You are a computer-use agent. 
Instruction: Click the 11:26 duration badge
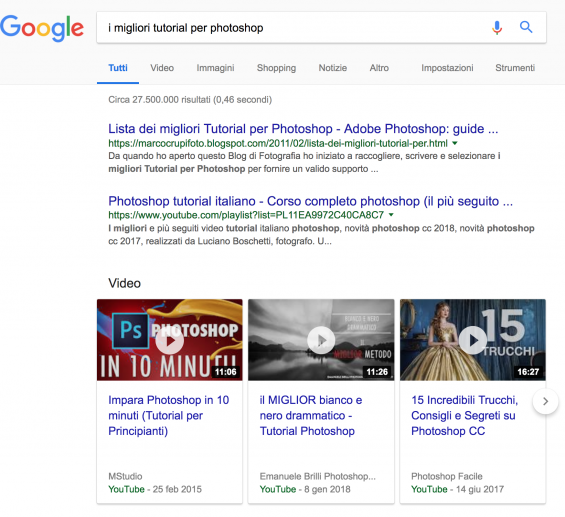(x=377, y=372)
